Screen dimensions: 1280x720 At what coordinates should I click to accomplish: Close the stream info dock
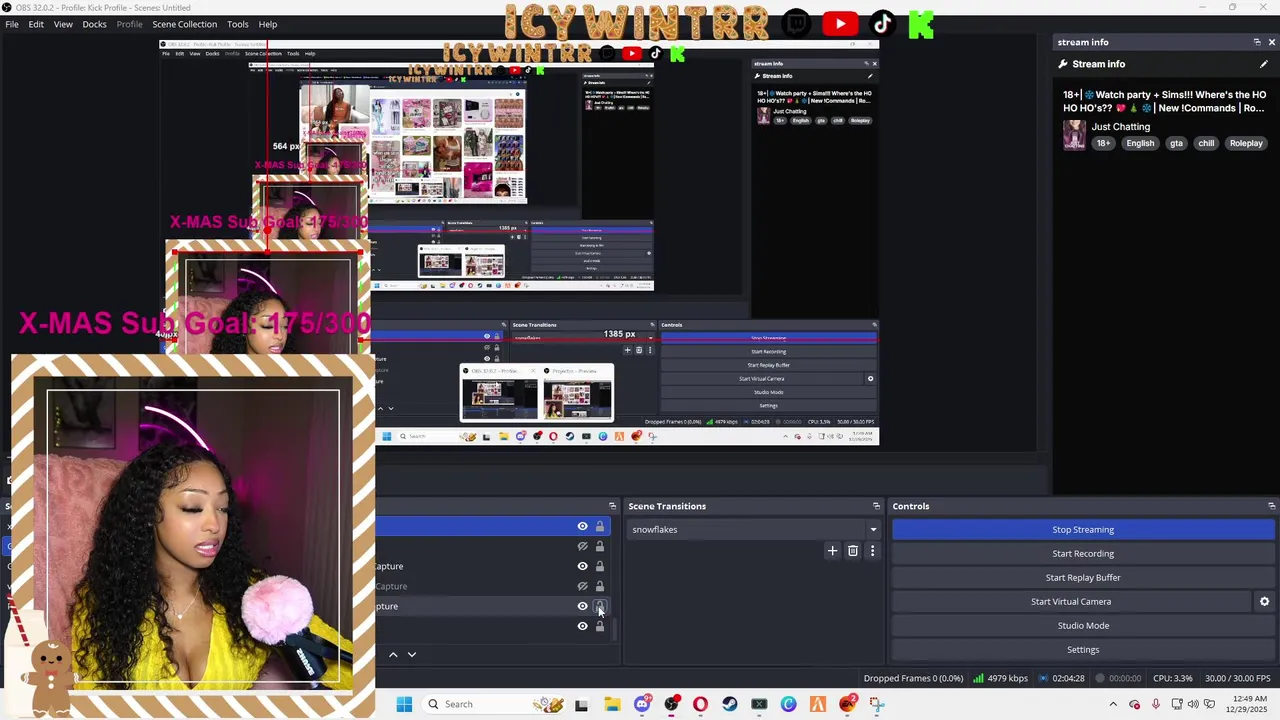point(1271,42)
